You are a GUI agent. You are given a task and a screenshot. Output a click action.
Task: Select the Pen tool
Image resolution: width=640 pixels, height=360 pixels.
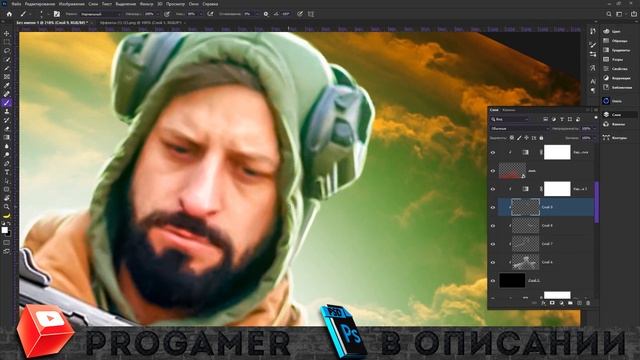point(7,164)
